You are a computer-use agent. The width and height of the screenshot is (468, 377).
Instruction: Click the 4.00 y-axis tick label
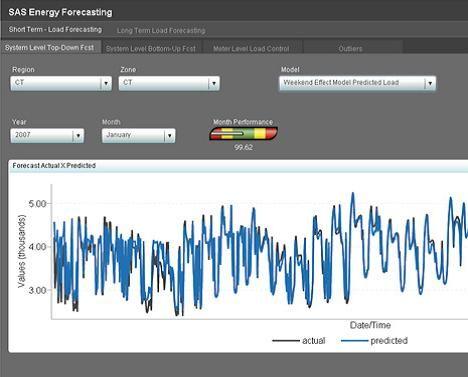coord(37,247)
